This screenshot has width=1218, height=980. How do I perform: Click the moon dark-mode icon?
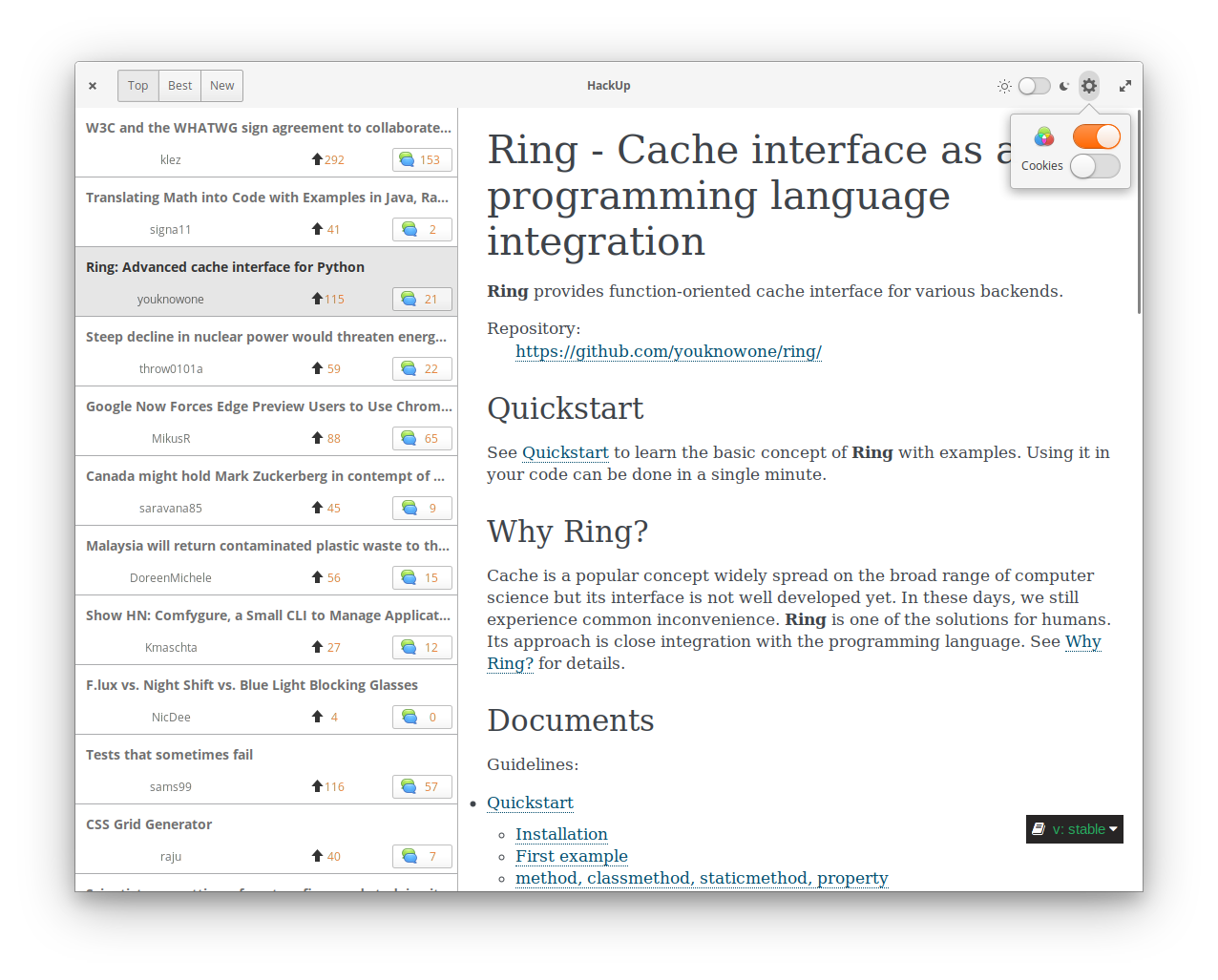coord(1064,86)
